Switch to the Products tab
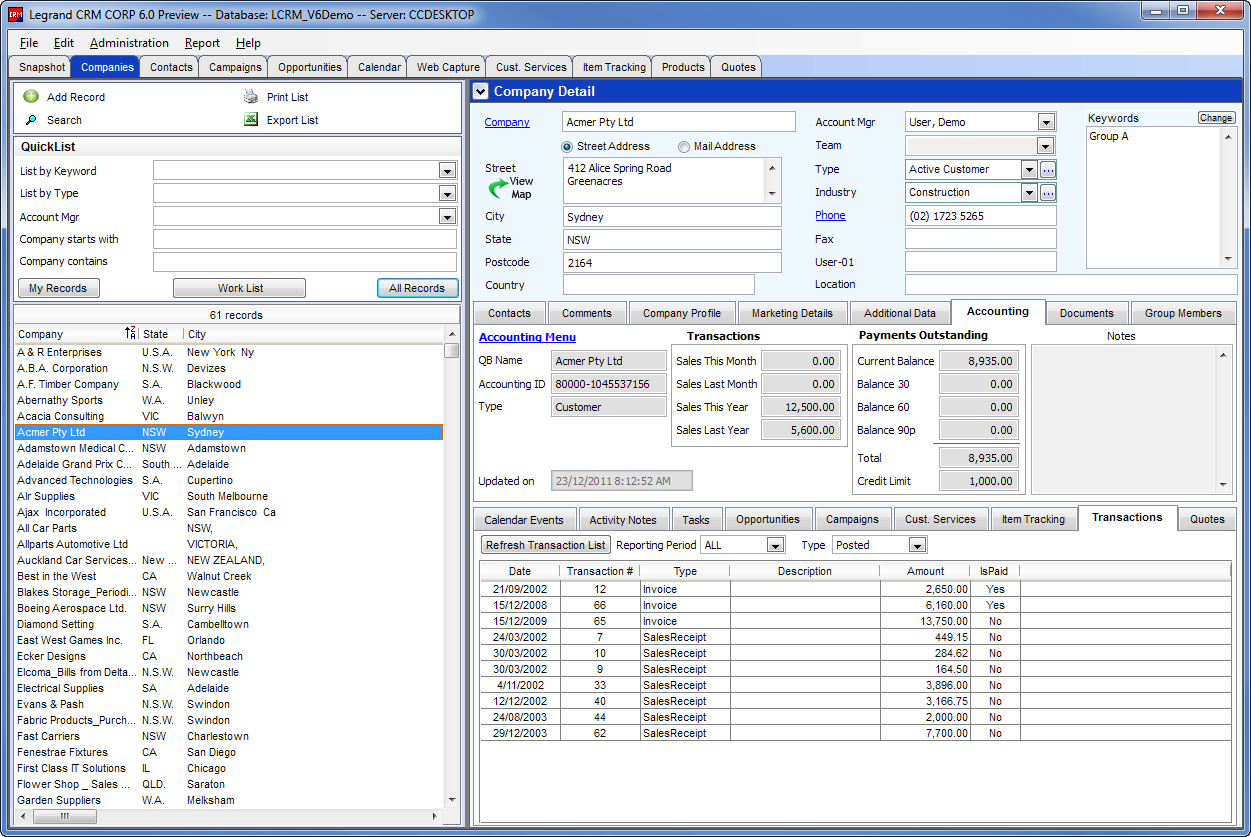This screenshot has width=1251, height=837. [683, 67]
